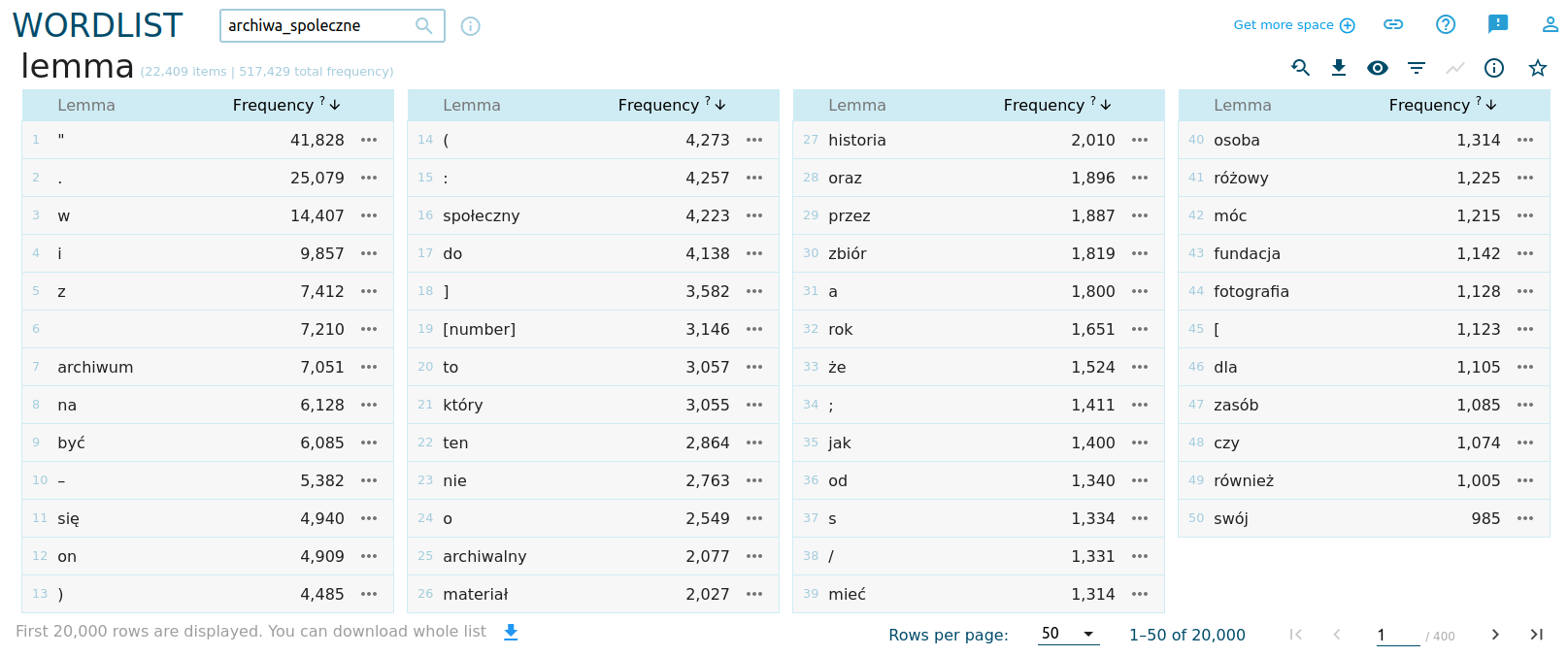Screen dimensions: 1568x656
Task: Select lemma przez
Action: pyautogui.click(x=850, y=215)
